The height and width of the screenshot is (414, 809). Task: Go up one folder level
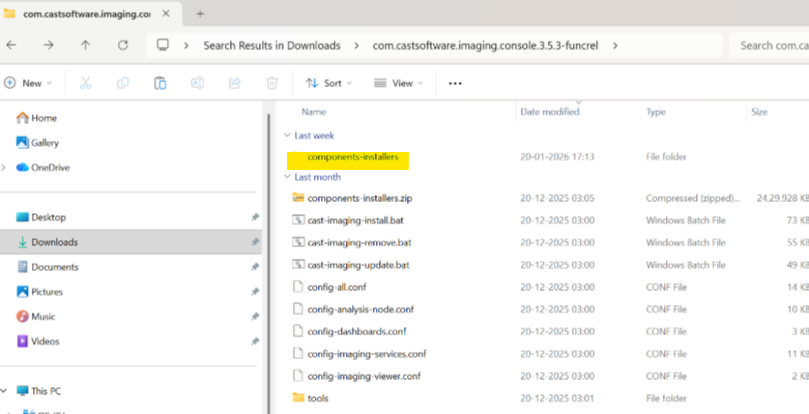[85, 45]
